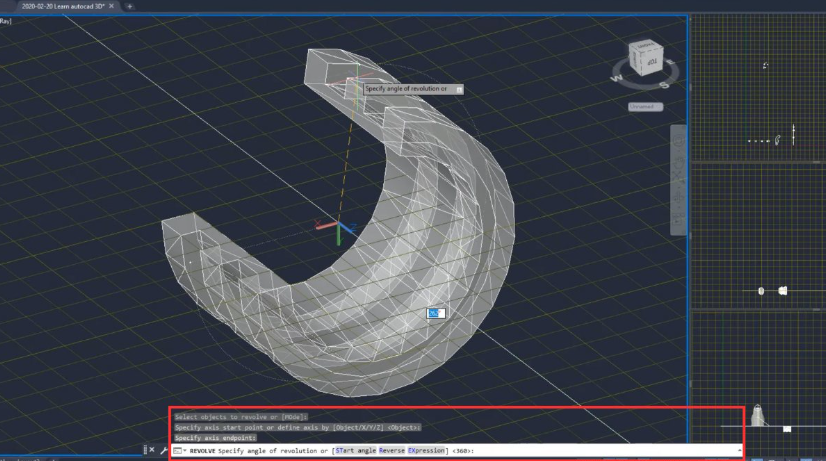Open a new drawing tab with plus
The width and height of the screenshot is (826, 461).
[129, 6]
